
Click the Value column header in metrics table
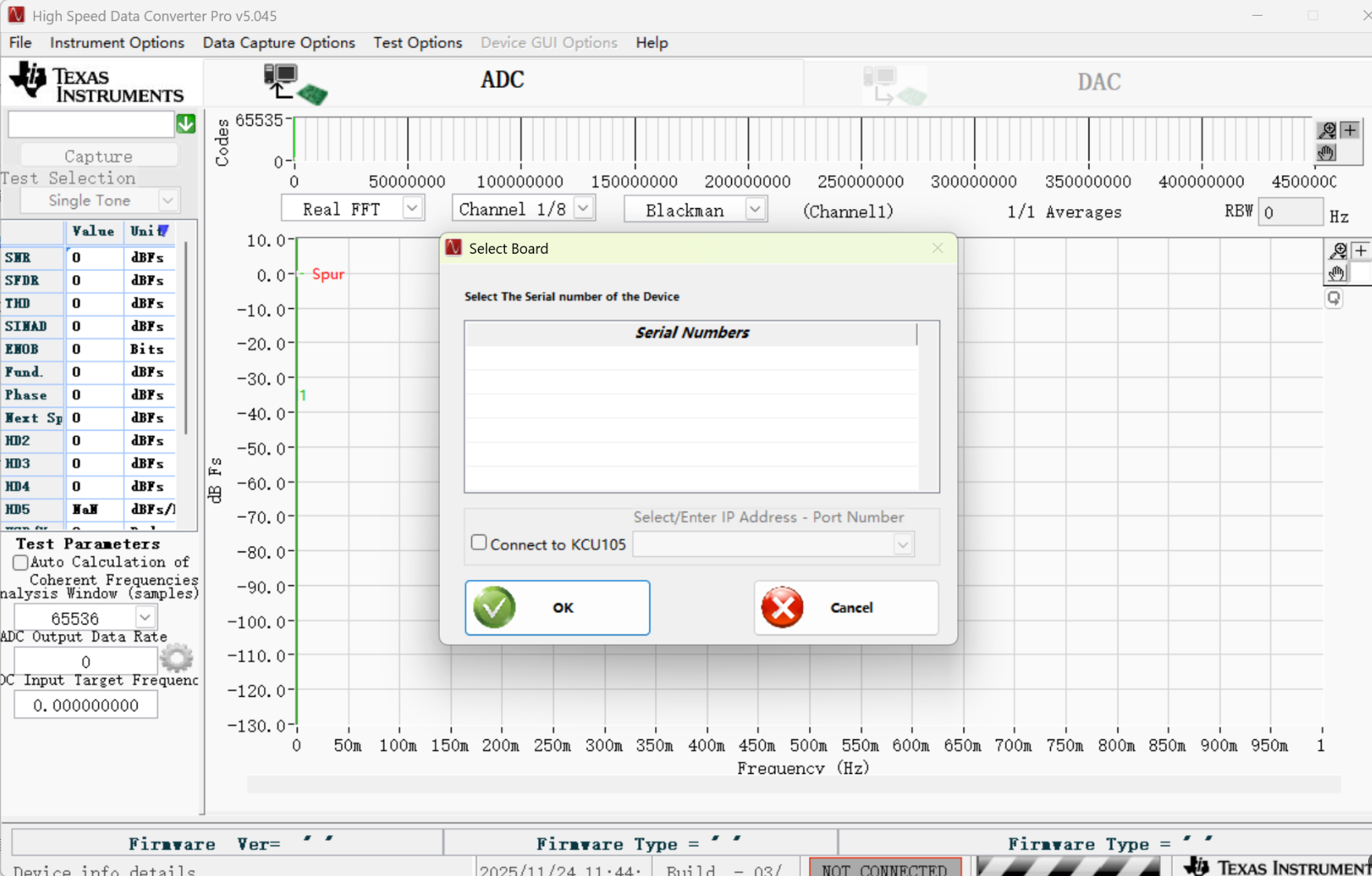pos(93,231)
